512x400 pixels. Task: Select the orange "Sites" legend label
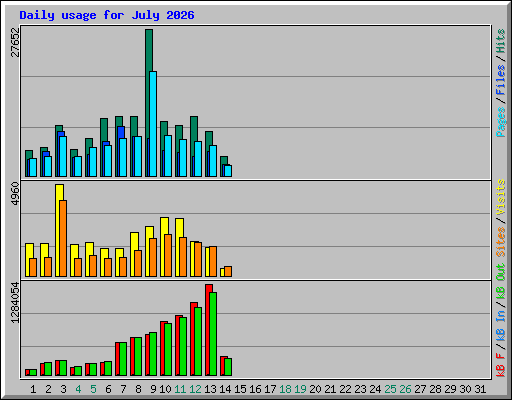click(501, 242)
